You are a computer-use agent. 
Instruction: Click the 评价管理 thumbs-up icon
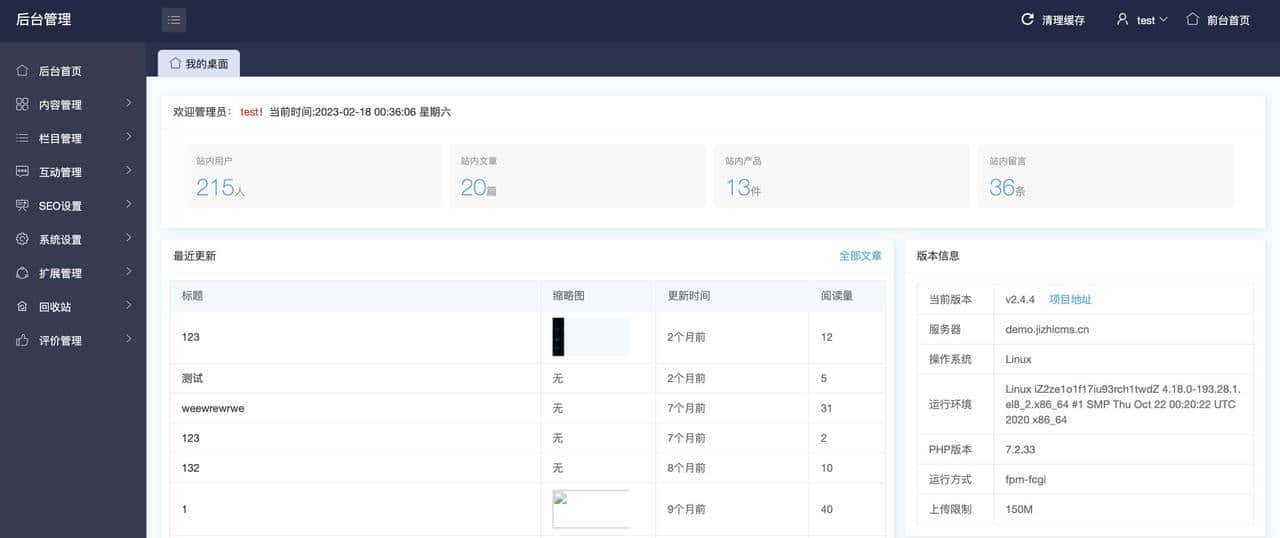click(22, 340)
